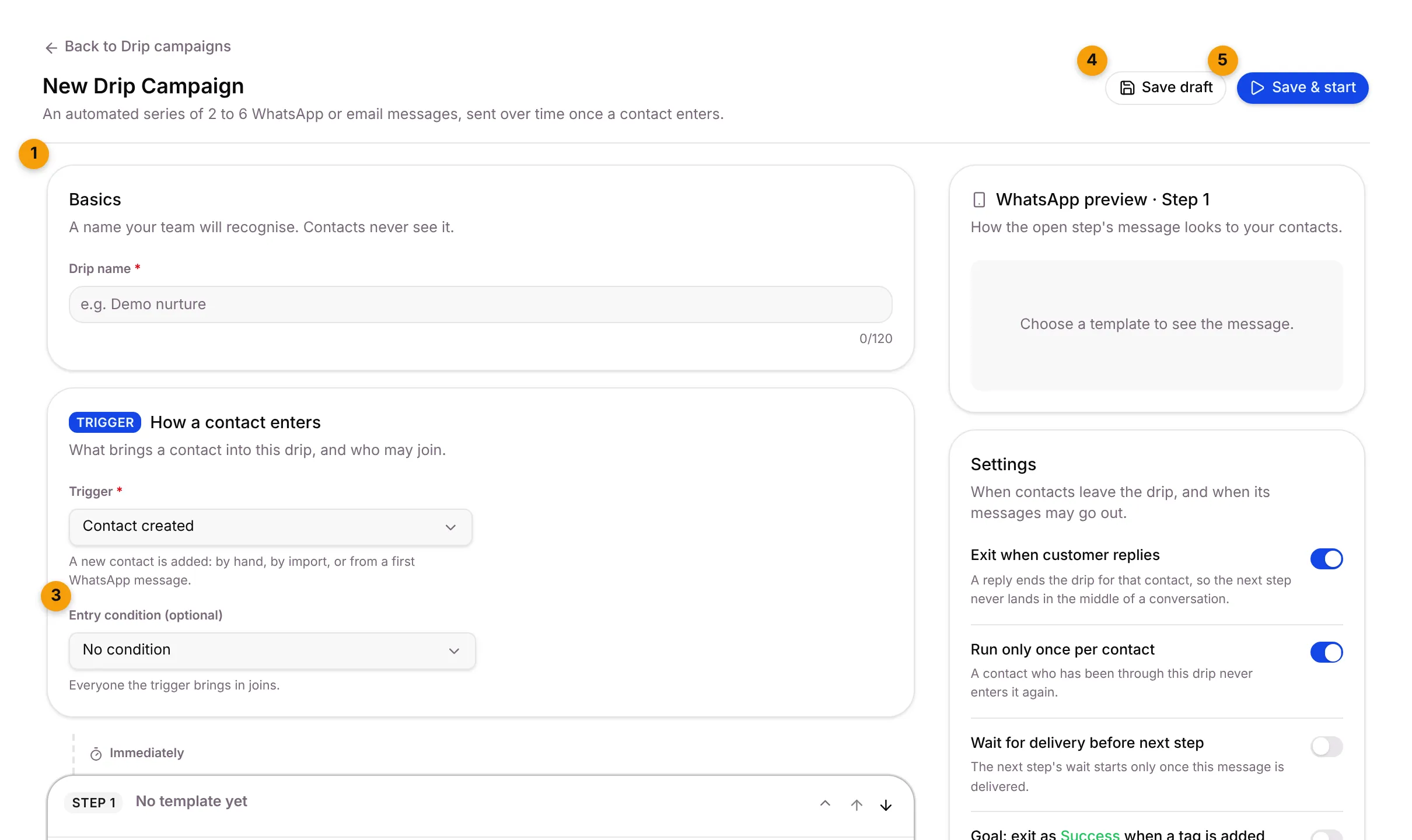This screenshot has width=1412, height=840.
Task: Move Step 1 up with arrow icon
Action: click(x=857, y=805)
